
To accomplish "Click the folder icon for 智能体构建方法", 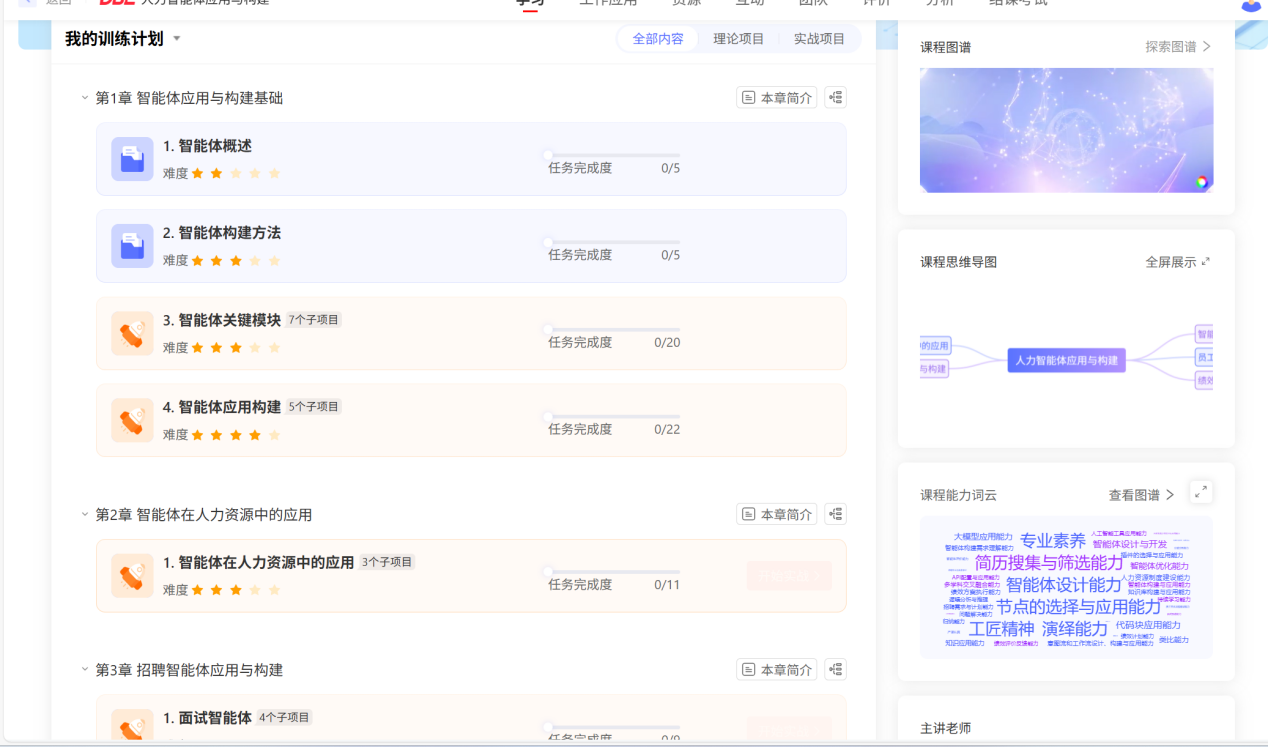I will click(132, 246).
